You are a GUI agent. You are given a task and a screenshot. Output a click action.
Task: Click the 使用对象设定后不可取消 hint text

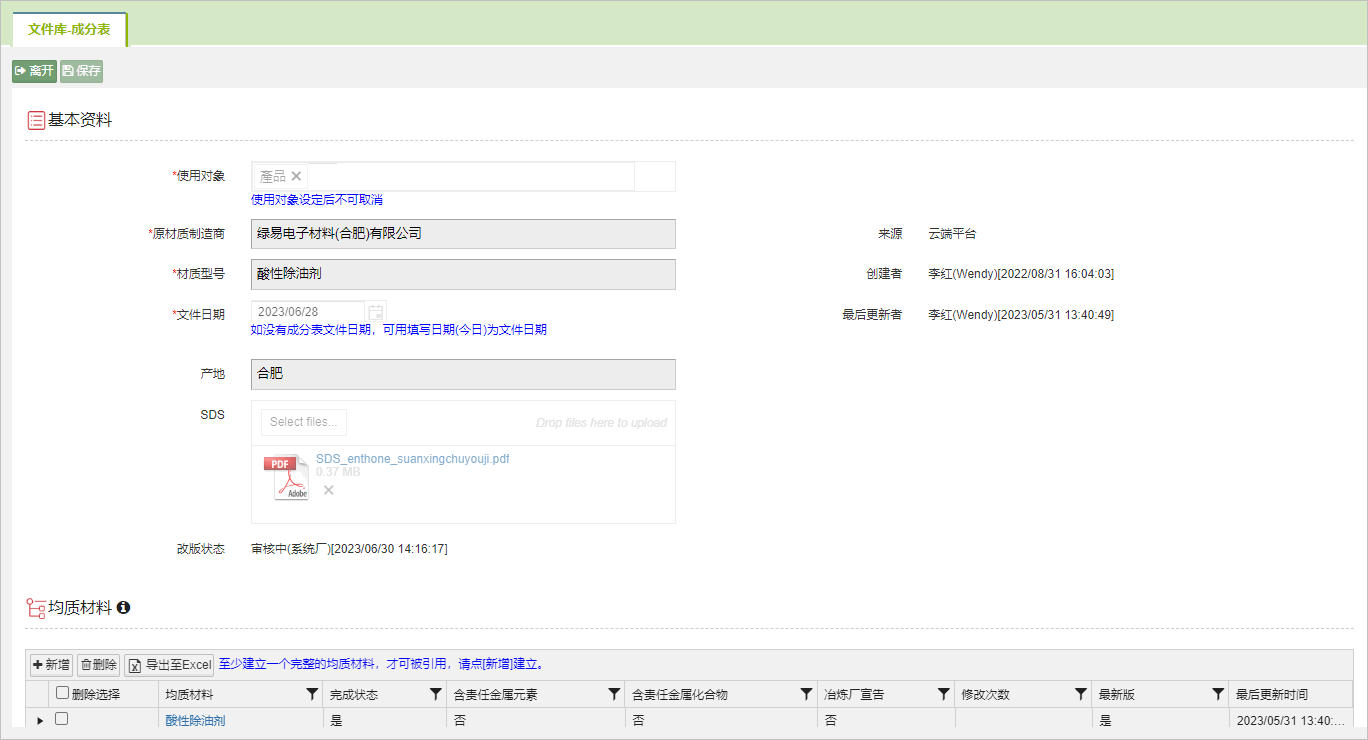coord(317,200)
